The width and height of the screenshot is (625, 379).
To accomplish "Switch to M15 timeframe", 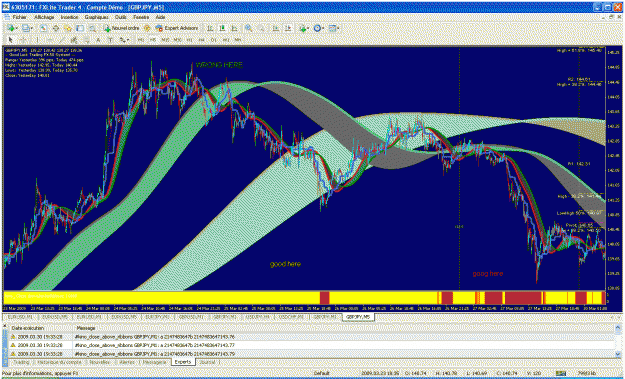I will [165, 40].
